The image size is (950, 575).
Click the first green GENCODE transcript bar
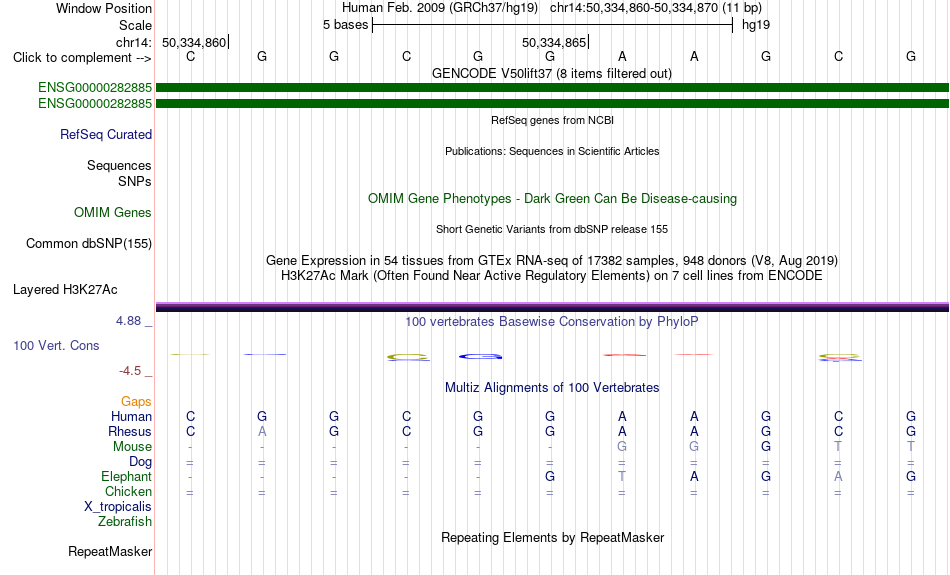point(552,88)
